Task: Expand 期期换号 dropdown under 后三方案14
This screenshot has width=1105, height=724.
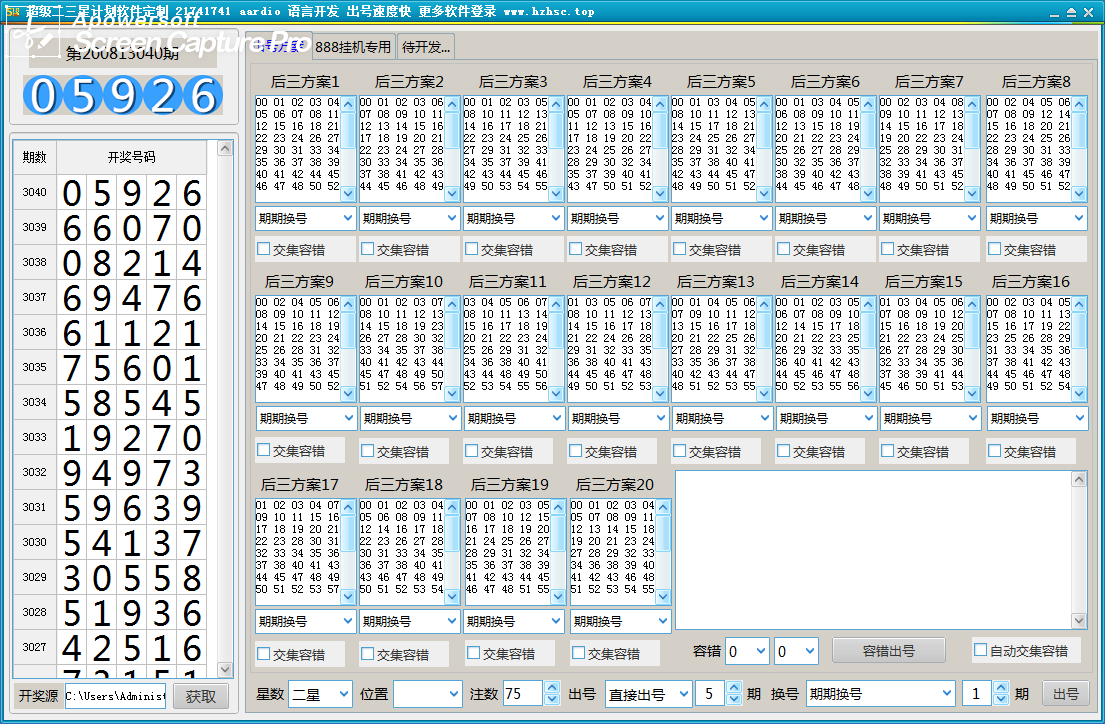Action: point(825,419)
